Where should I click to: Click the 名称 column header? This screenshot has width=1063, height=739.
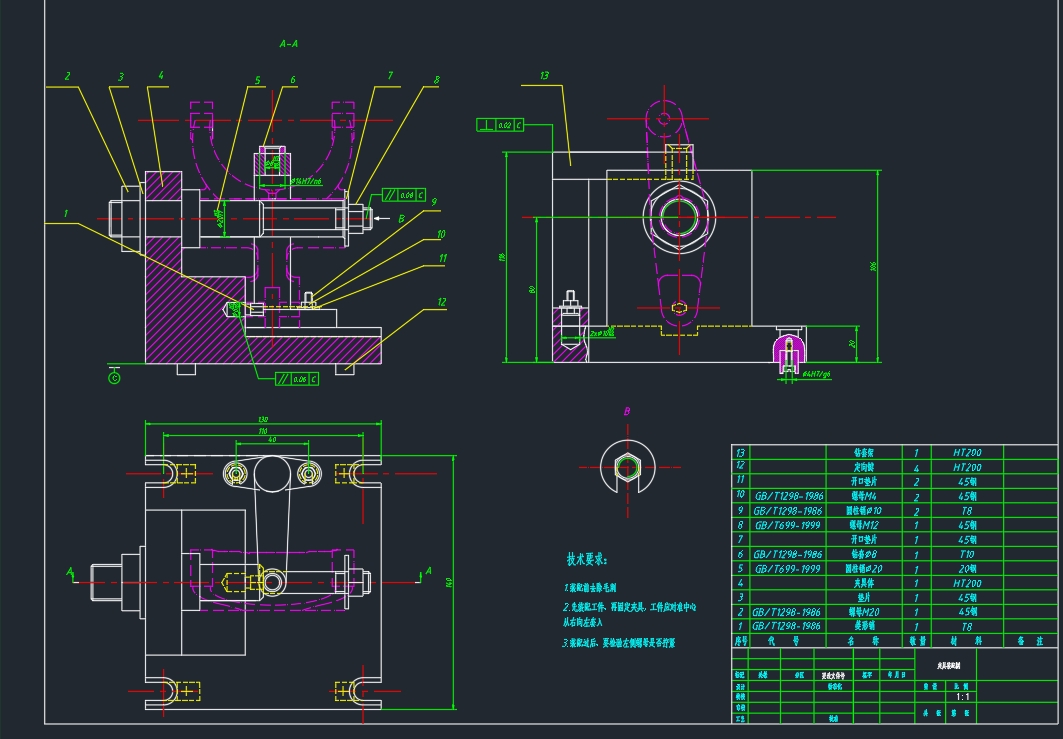pos(863,641)
